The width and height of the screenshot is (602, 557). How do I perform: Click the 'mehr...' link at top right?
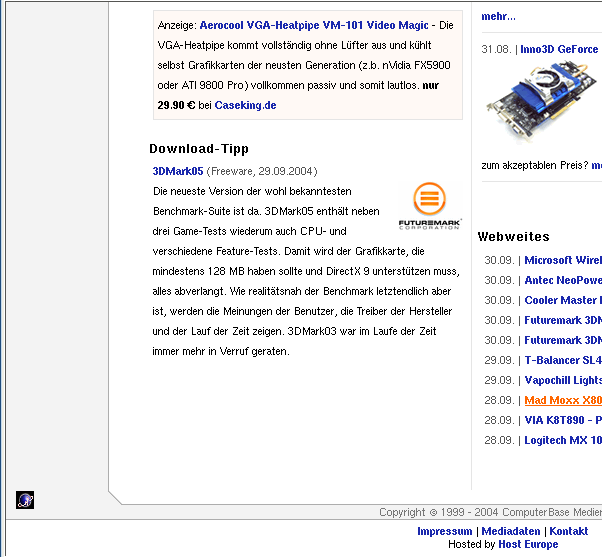pyautogui.click(x=498, y=17)
